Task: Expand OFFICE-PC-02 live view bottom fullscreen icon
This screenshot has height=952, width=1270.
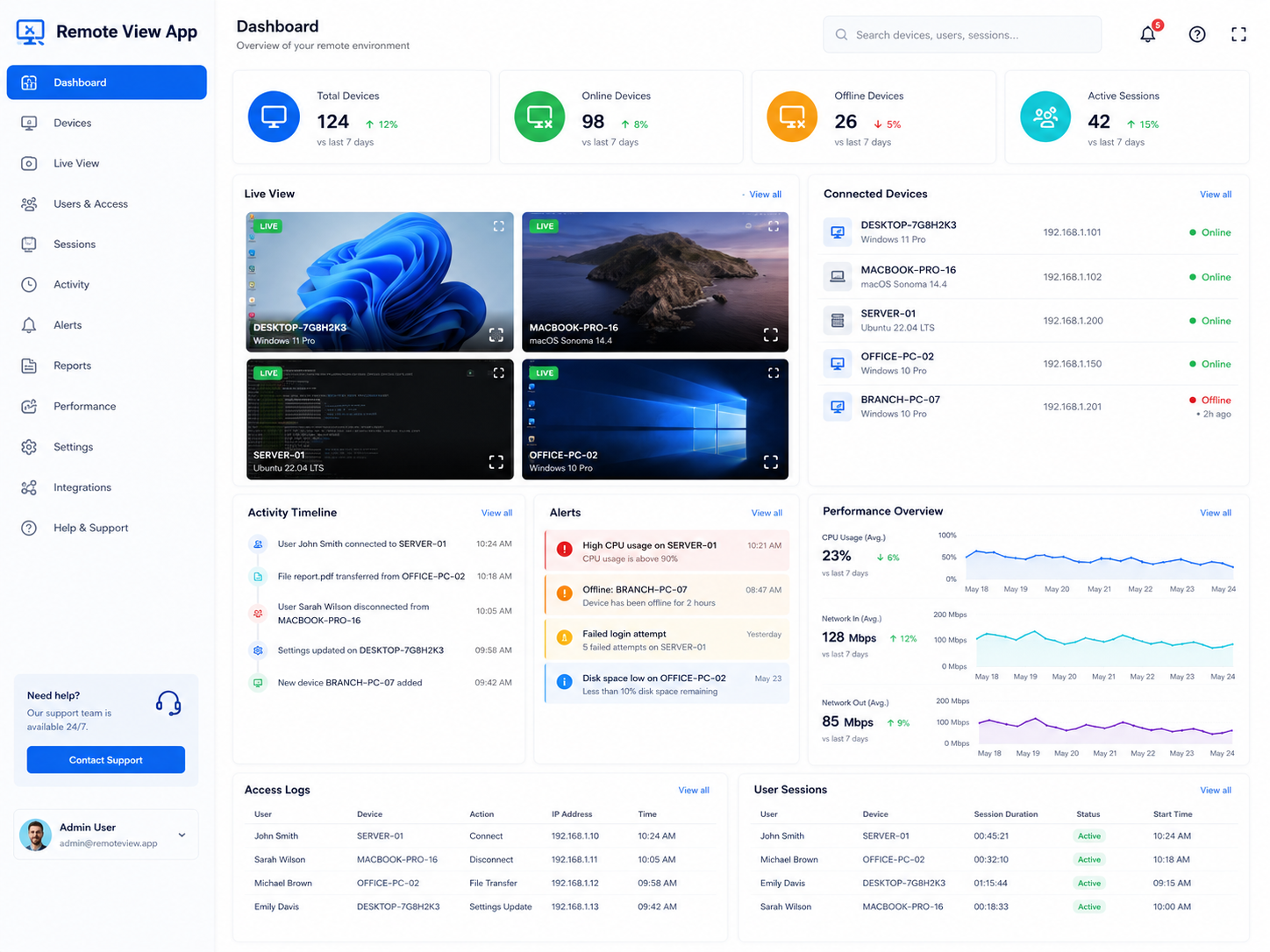Action: coord(770,462)
